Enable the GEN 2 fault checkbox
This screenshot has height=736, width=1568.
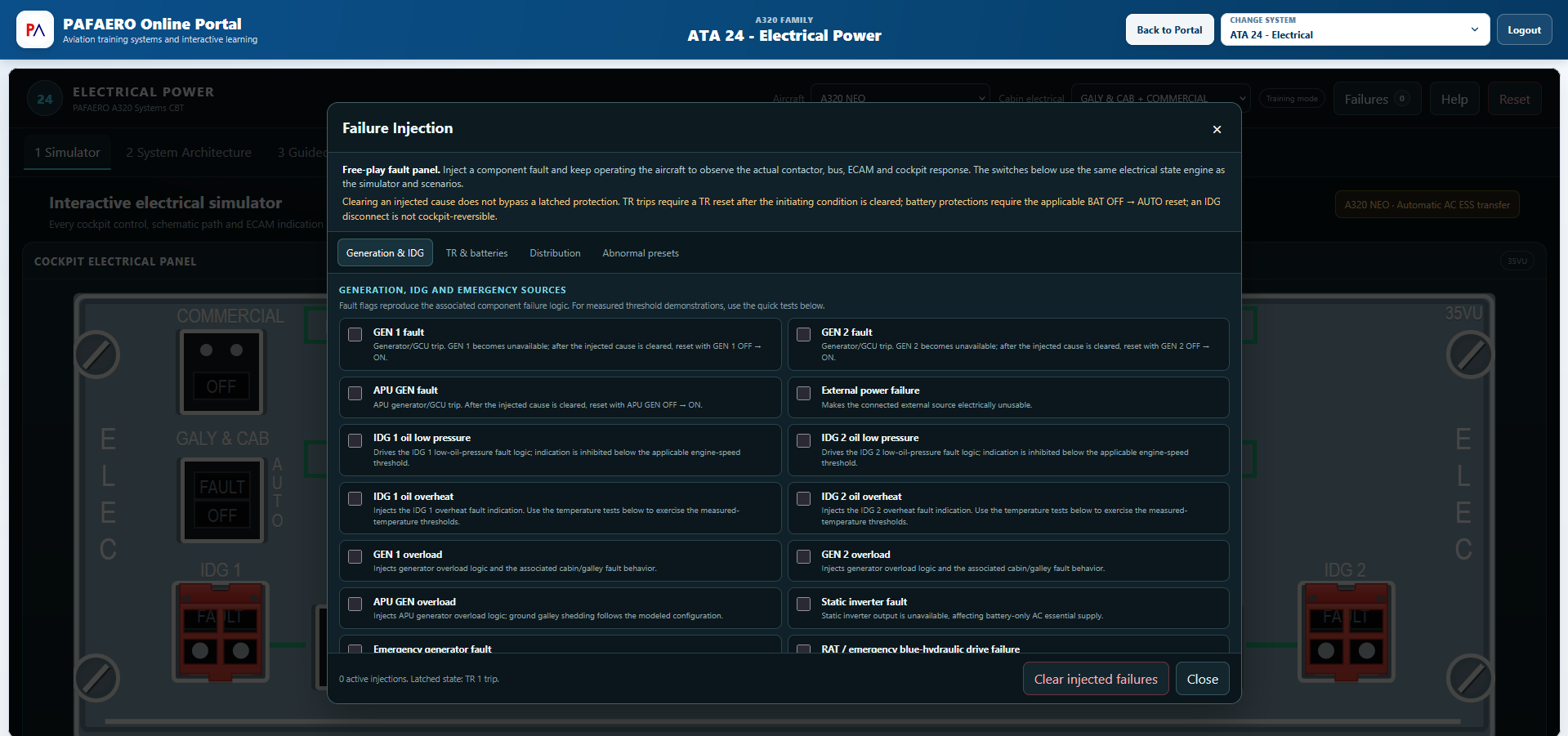click(803, 334)
